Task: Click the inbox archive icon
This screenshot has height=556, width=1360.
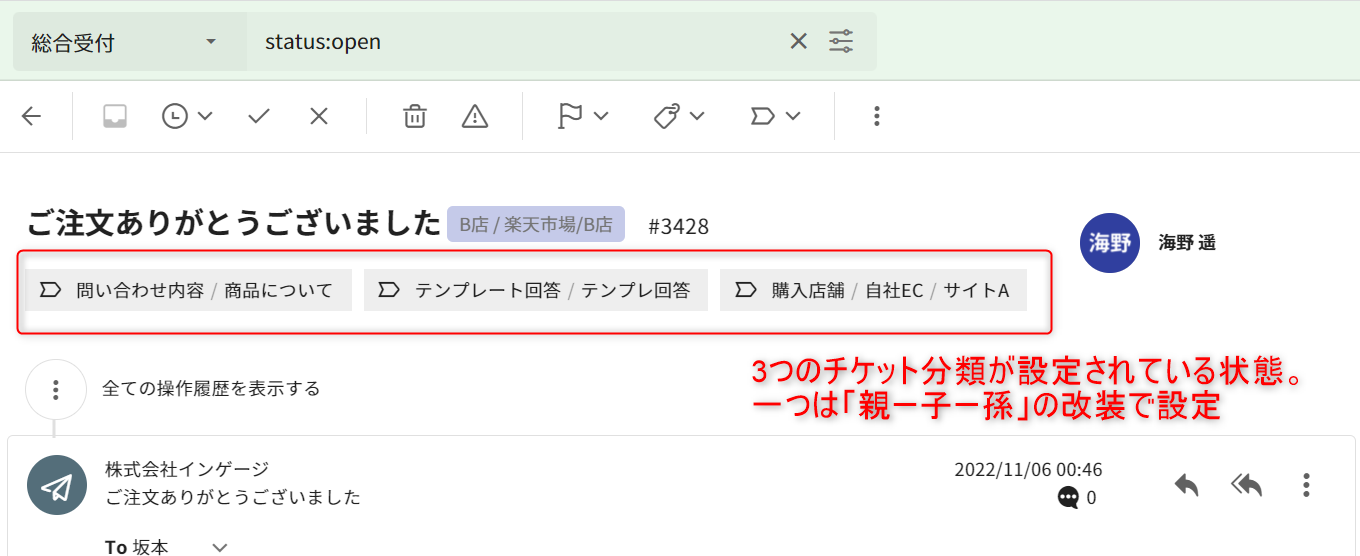Action: (x=115, y=116)
